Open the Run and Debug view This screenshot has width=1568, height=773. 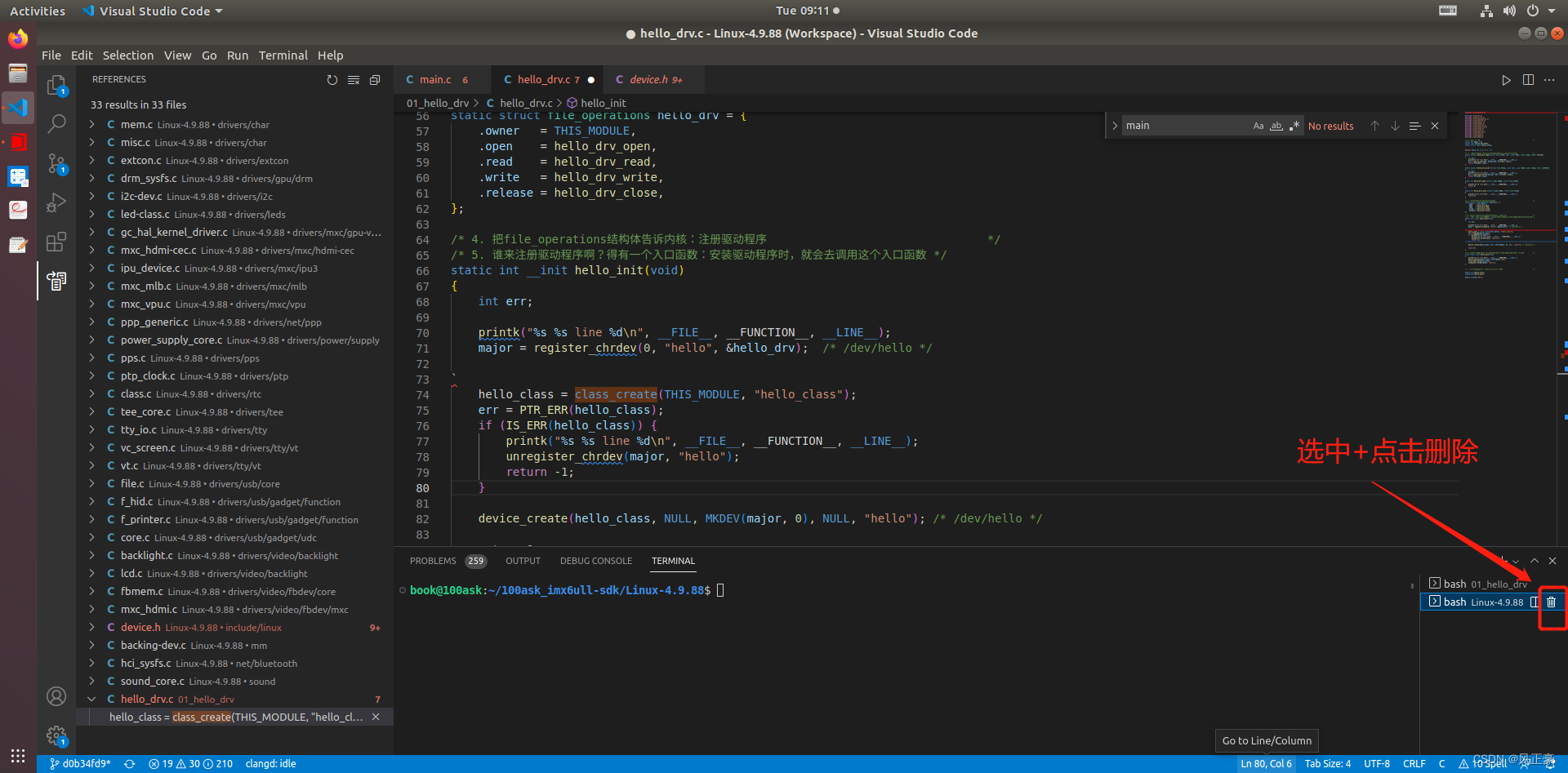pyautogui.click(x=56, y=202)
